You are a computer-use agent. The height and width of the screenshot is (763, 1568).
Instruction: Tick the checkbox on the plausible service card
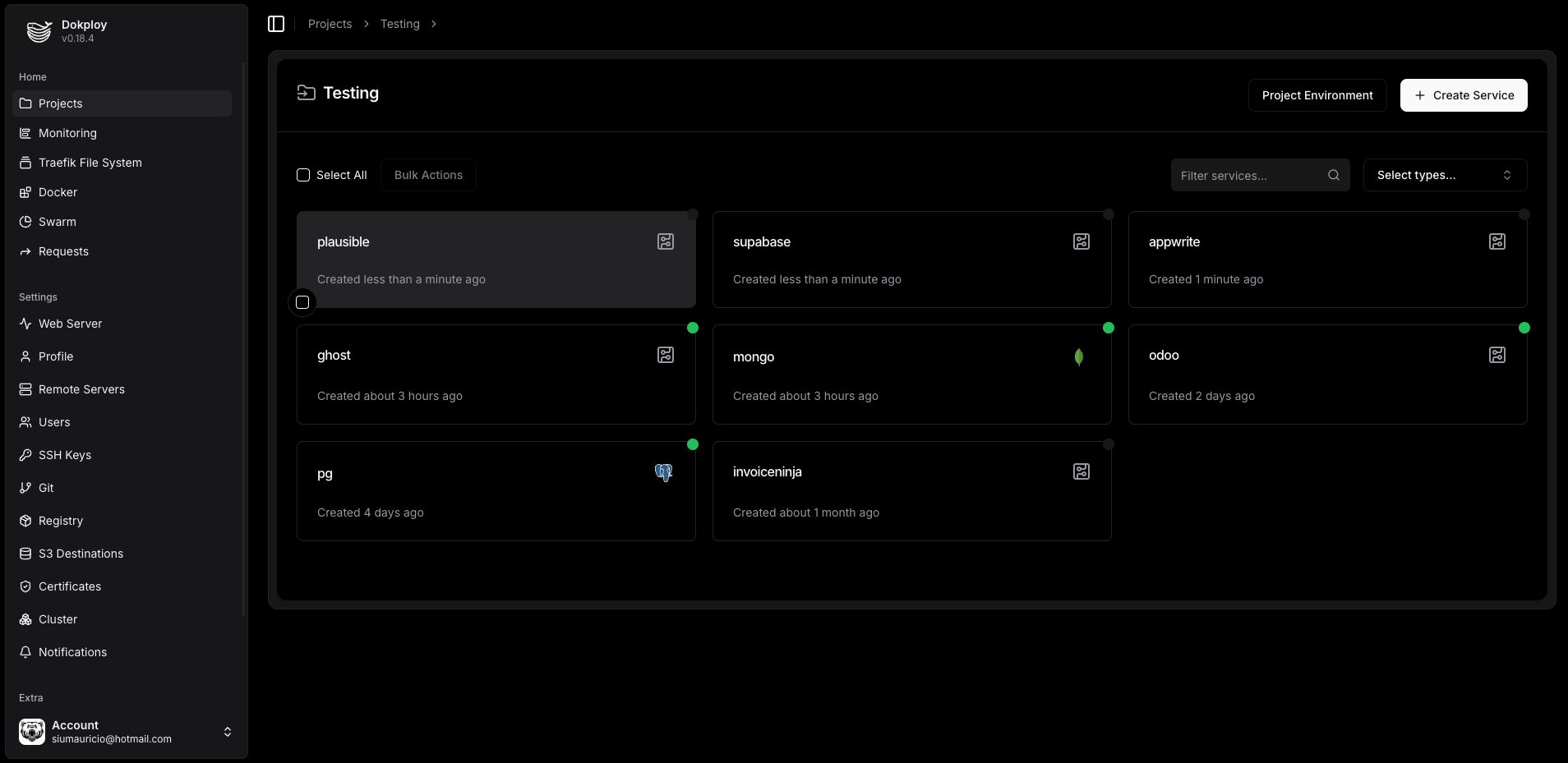point(302,302)
